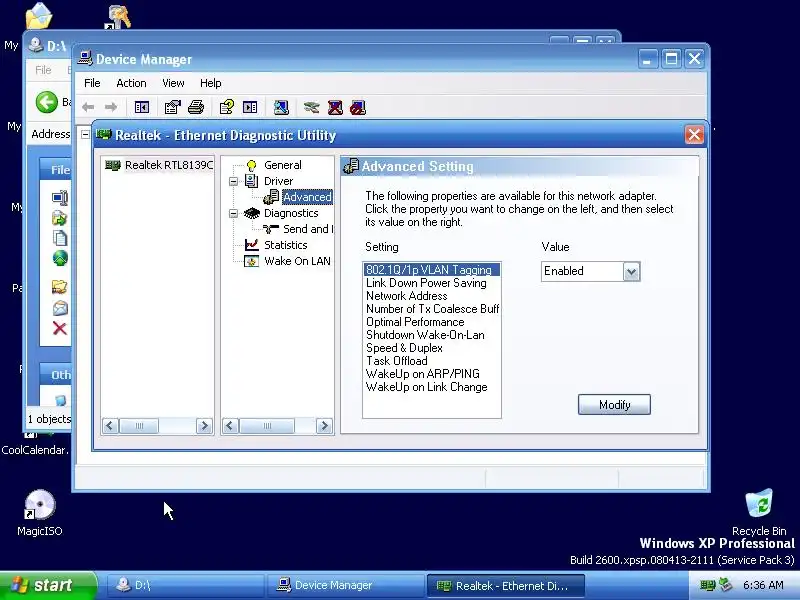The height and width of the screenshot is (600, 800).
Task: Select Speed & Duplex setting
Action: pos(432,348)
